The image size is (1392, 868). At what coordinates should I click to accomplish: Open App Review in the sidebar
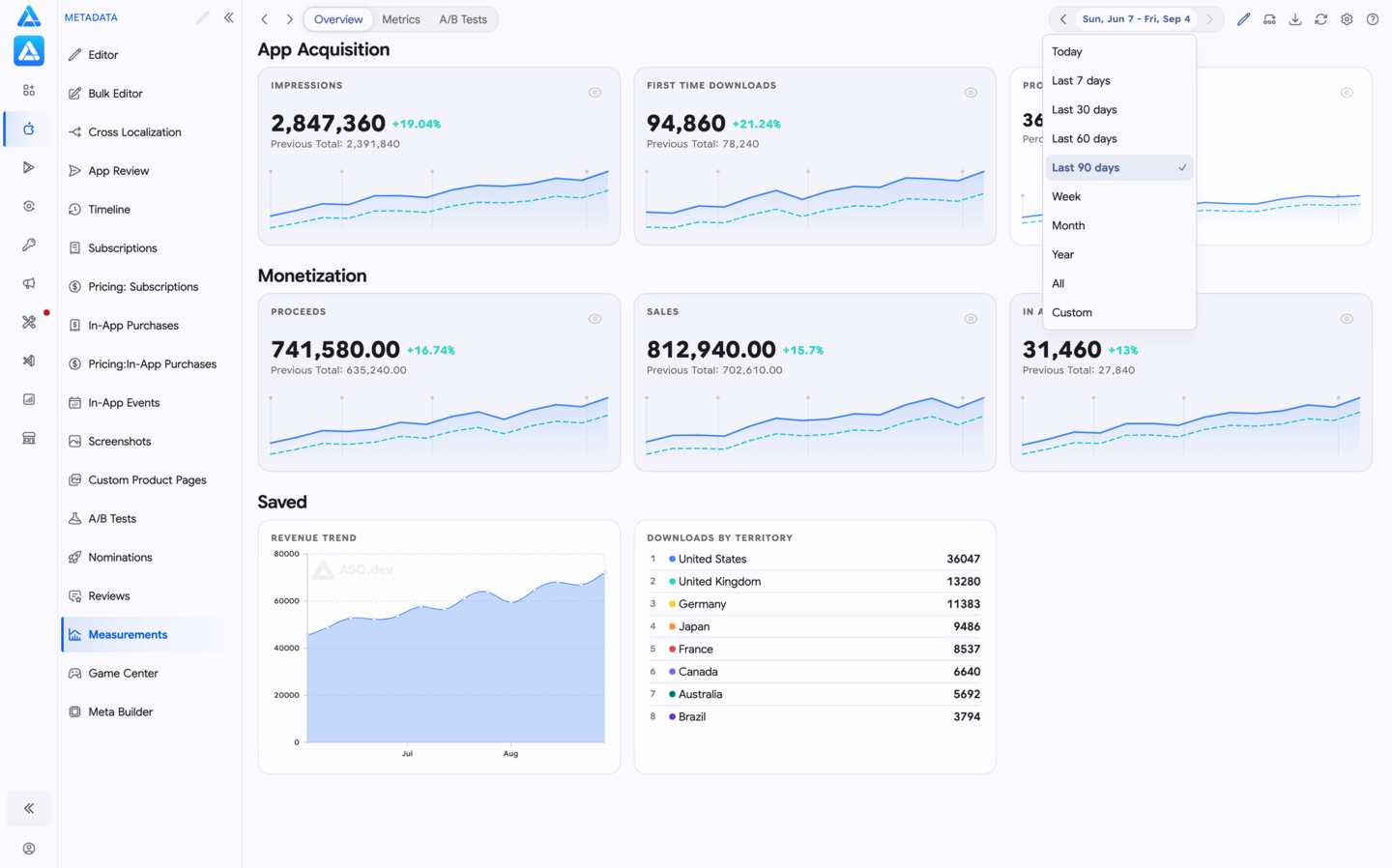147,171
